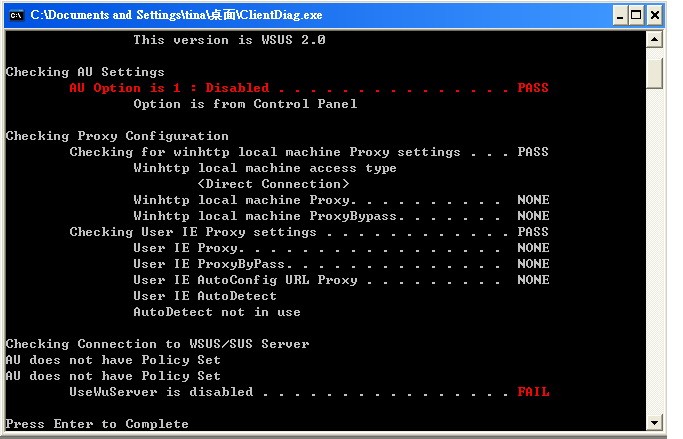Image resolution: width=683 pixels, height=439 pixels.
Task: Close the ClientDiag.exe console window
Action: tap(654, 16)
